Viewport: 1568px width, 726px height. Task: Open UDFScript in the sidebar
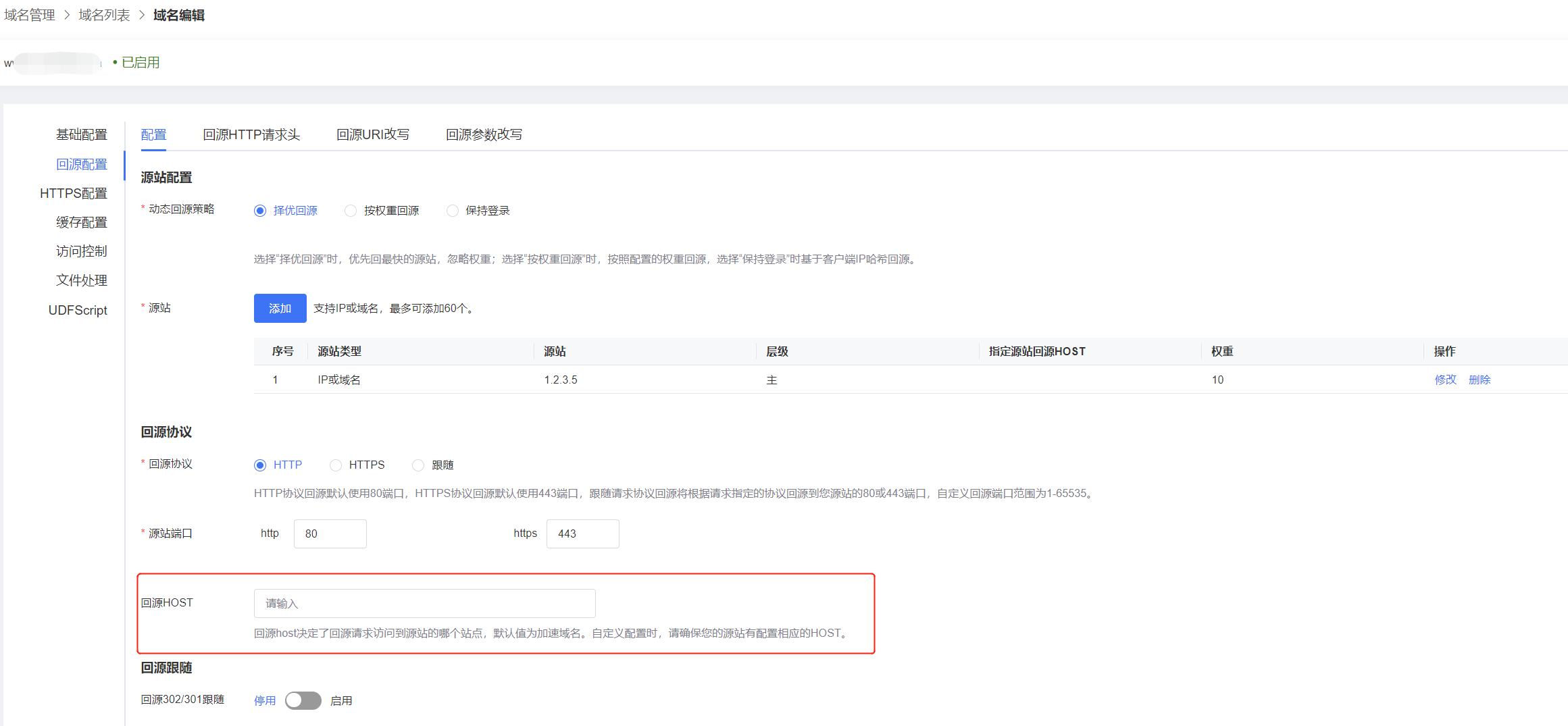[x=78, y=310]
